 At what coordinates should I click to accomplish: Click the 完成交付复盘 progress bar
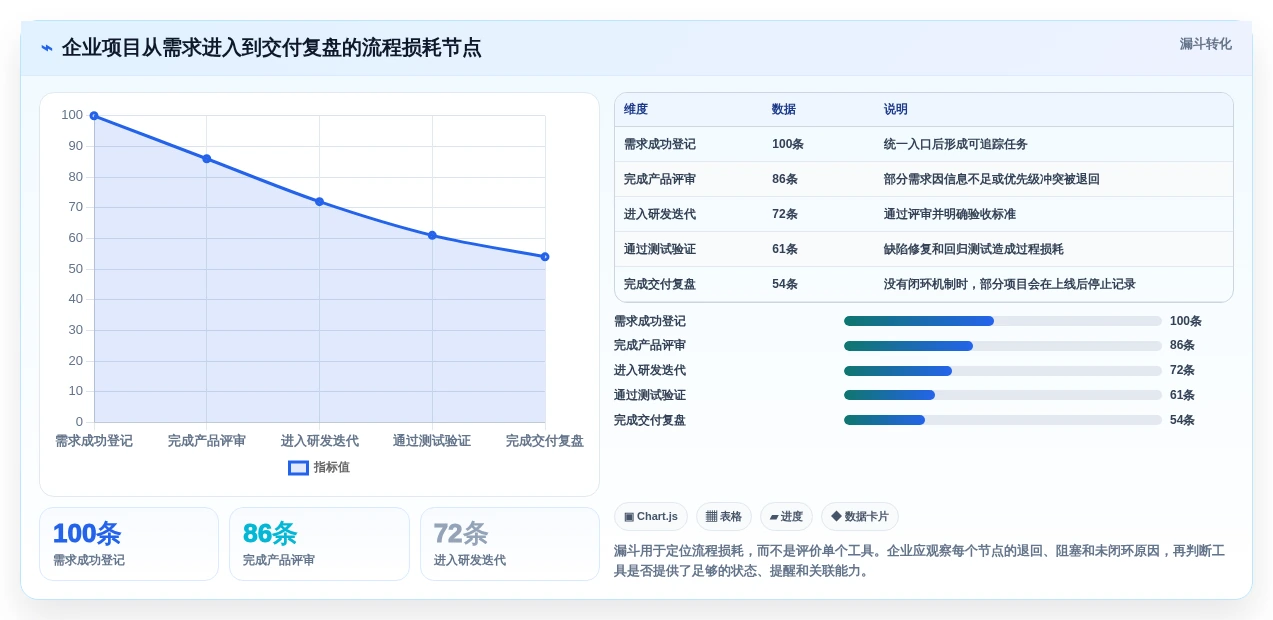click(x=1003, y=420)
